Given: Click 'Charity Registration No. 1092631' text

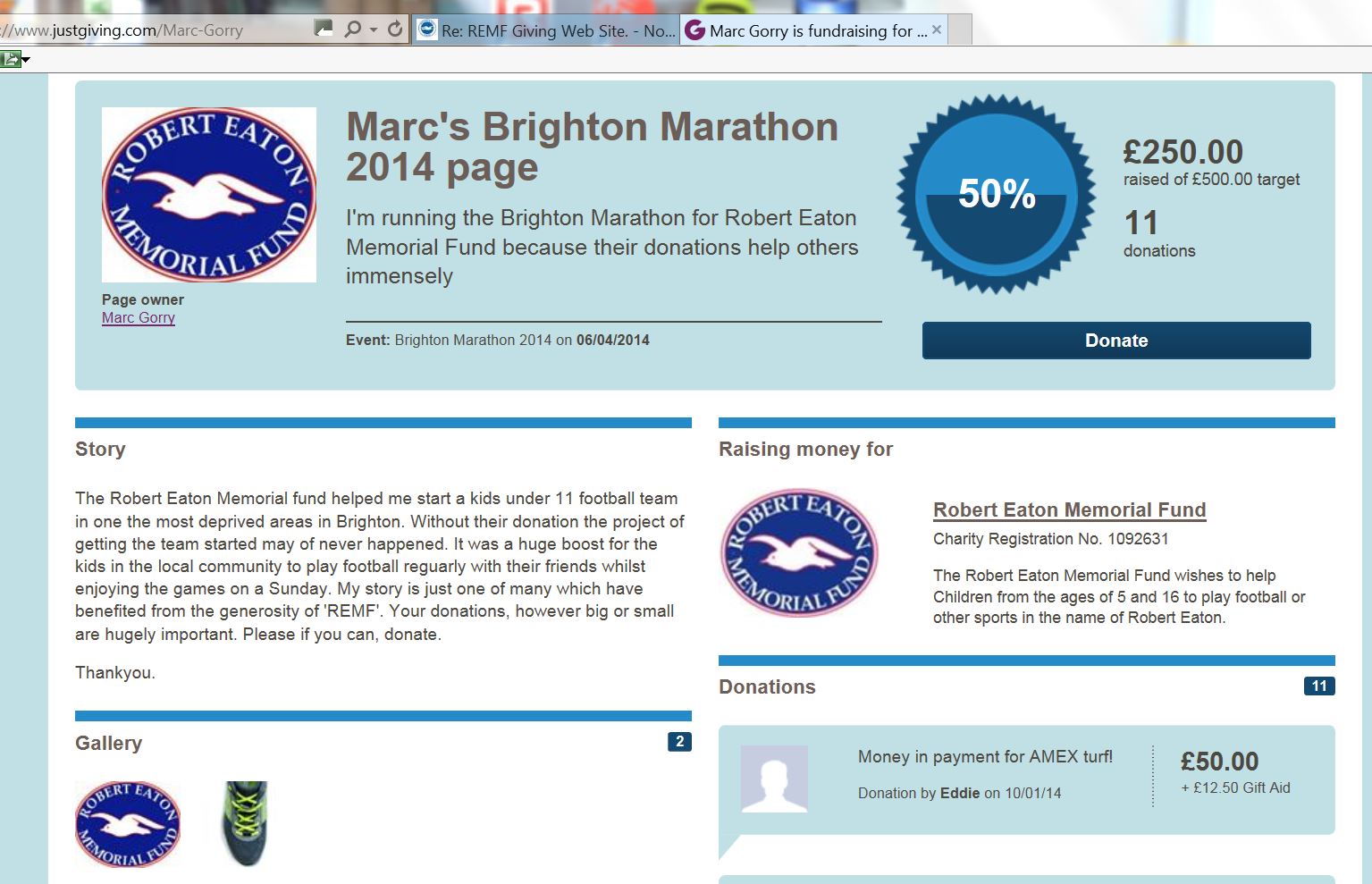Looking at the screenshot, I should click(x=1051, y=539).
